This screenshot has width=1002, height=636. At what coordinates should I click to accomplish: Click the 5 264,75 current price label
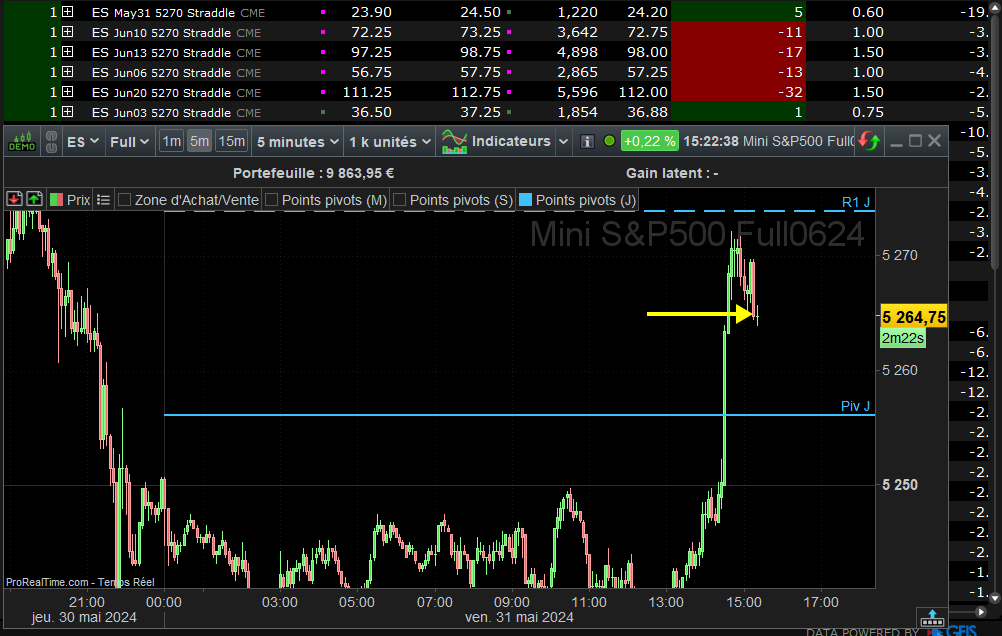pos(913,317)
